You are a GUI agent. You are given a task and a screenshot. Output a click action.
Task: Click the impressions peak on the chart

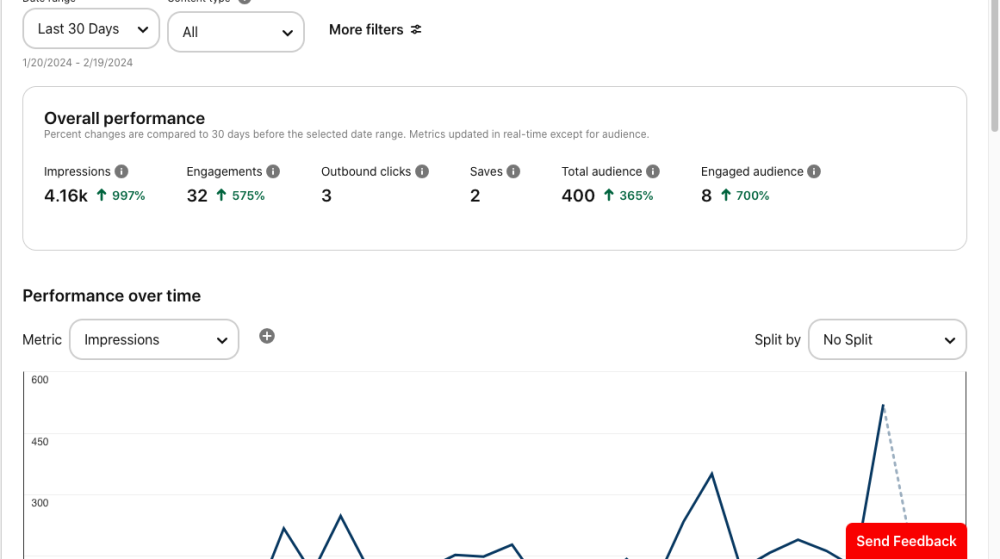[x=883, y=405]
